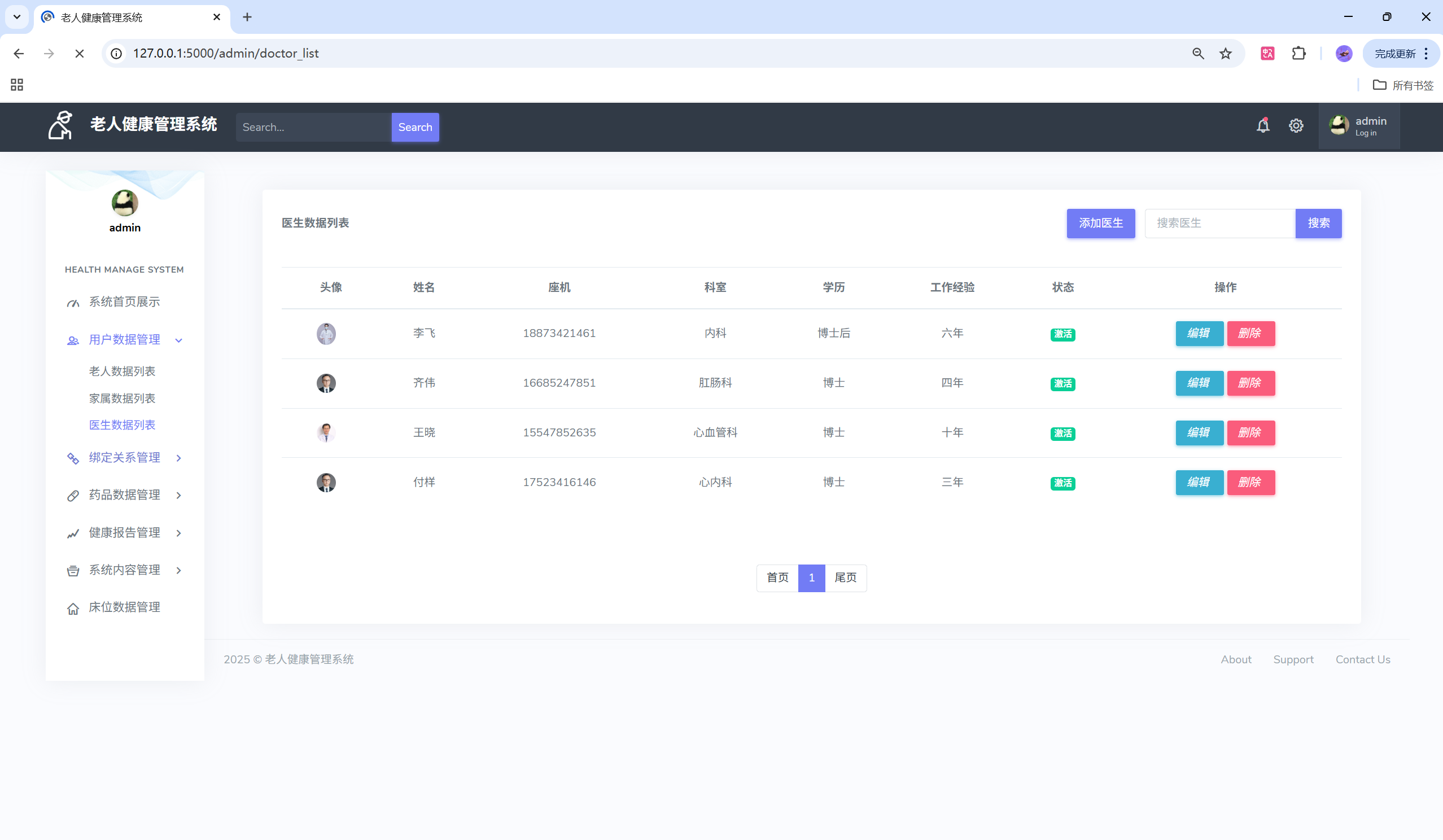
Task: Open the settings gear icon in header
Action: 1296,126
